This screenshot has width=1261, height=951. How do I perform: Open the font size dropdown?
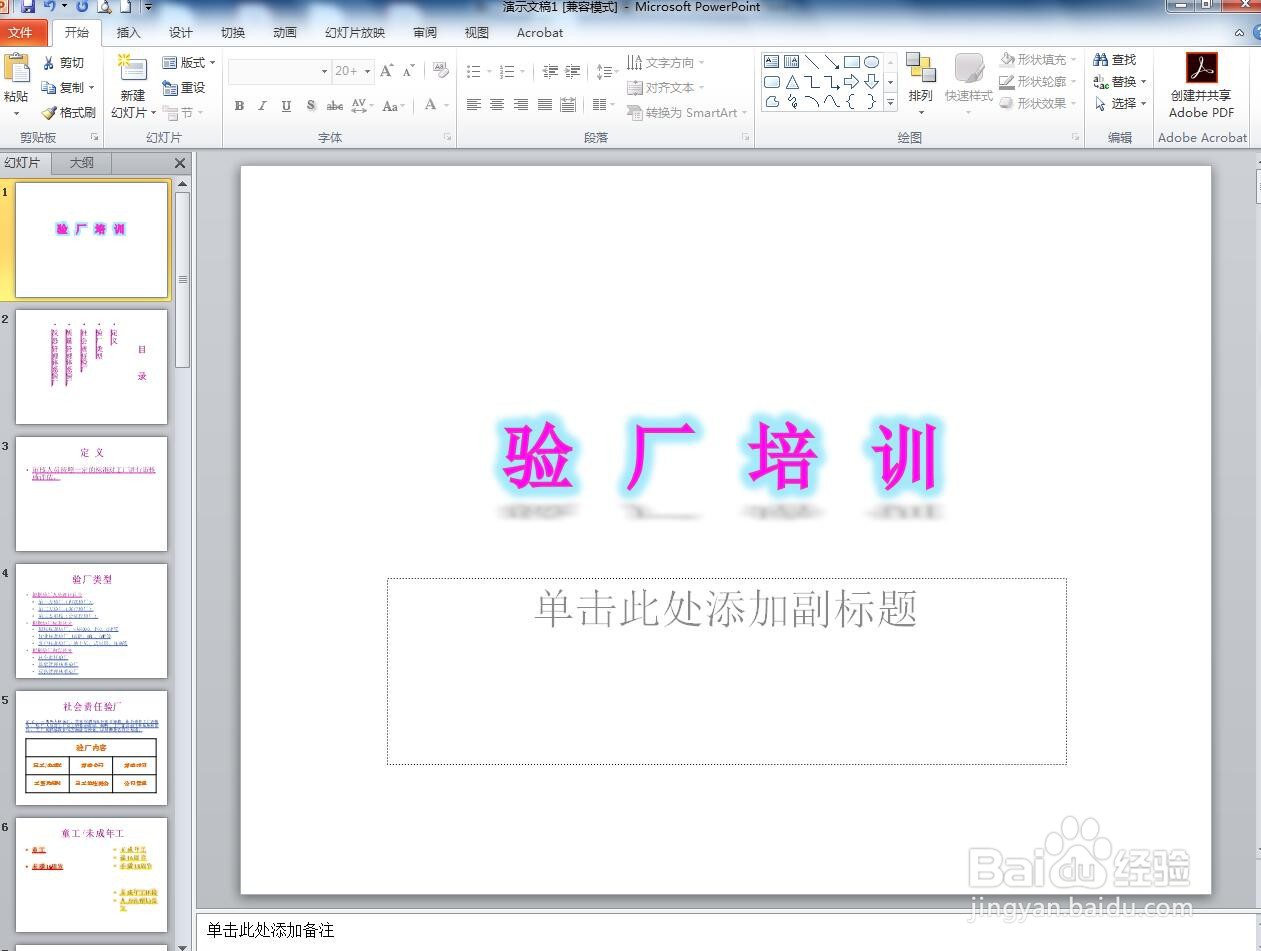(365, 70)
